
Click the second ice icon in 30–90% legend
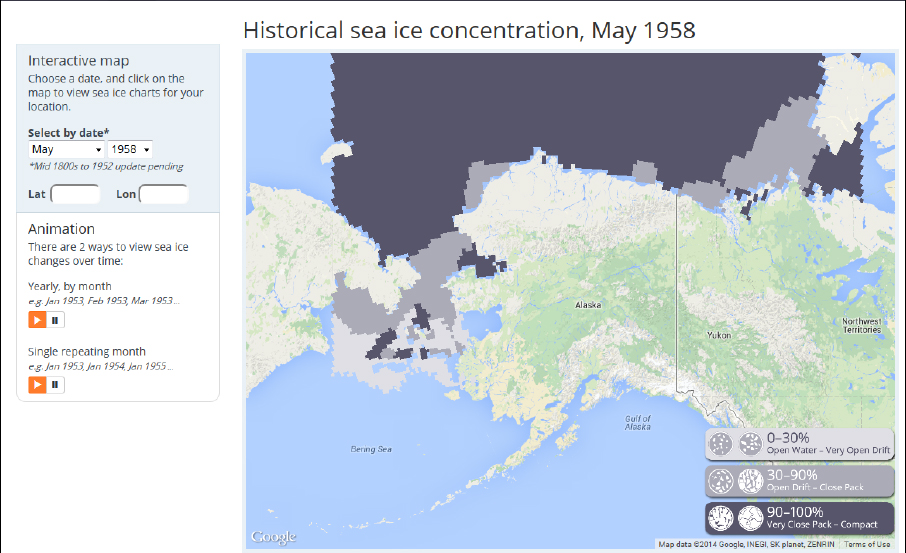[x=750, y=481]
